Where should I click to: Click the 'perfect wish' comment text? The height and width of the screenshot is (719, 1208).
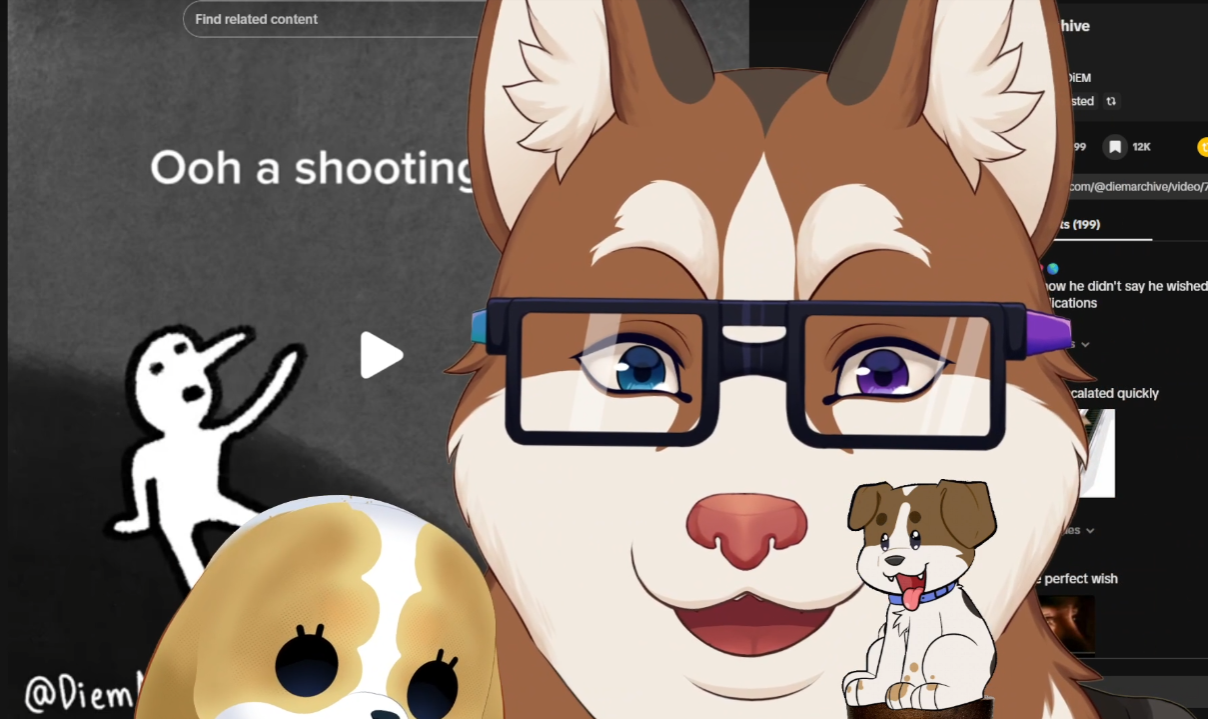[1081, 579]
